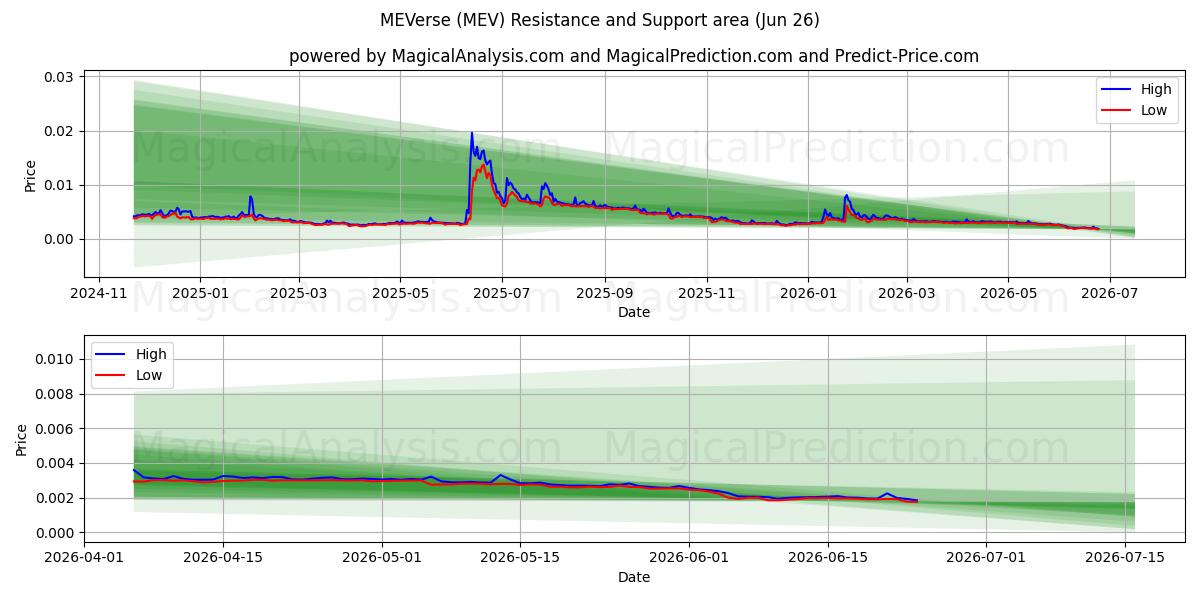Click the Date axis label under the upper chart

(x=634, y=312)
